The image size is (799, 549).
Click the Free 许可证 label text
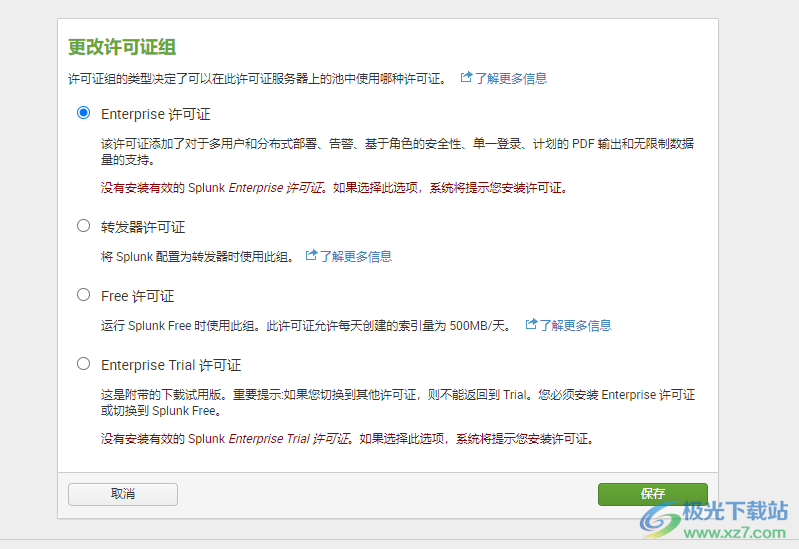(138, 296)
